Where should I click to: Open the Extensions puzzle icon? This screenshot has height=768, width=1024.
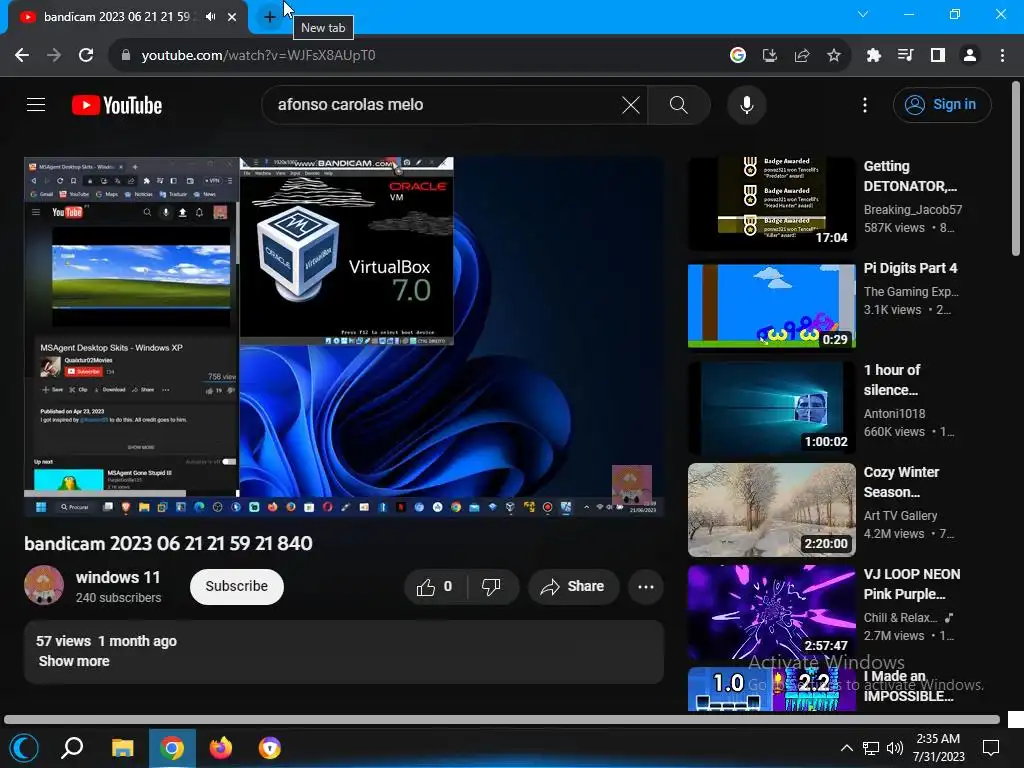pyautogui.click(x=874, y=56)
